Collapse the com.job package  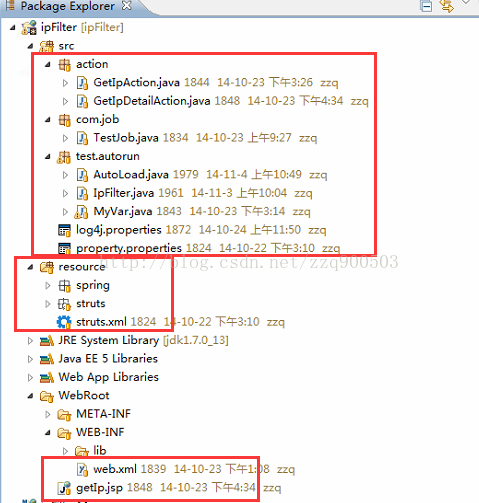48,119
